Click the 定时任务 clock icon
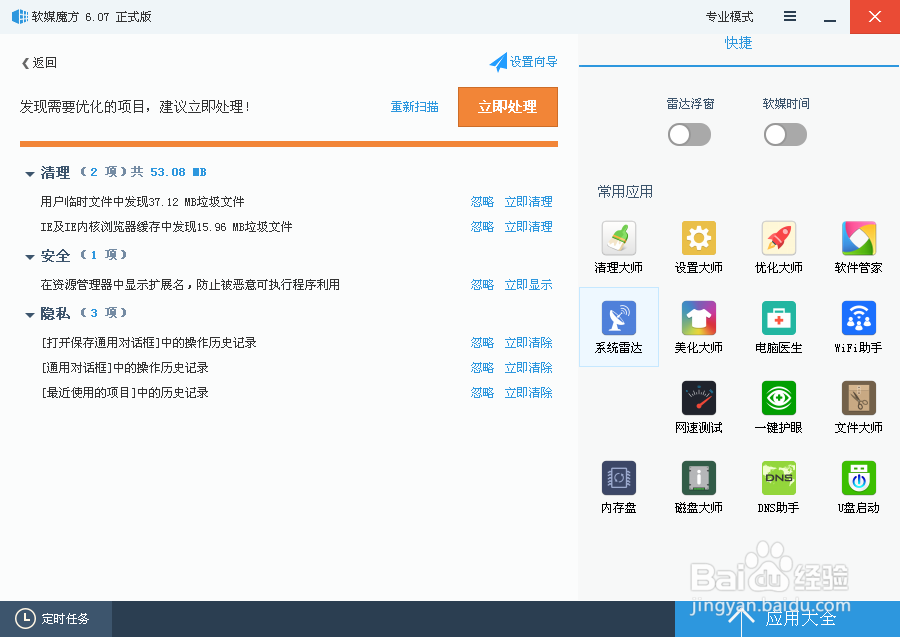900x637 pixels. pyautogui.click(x=25, y=619)
